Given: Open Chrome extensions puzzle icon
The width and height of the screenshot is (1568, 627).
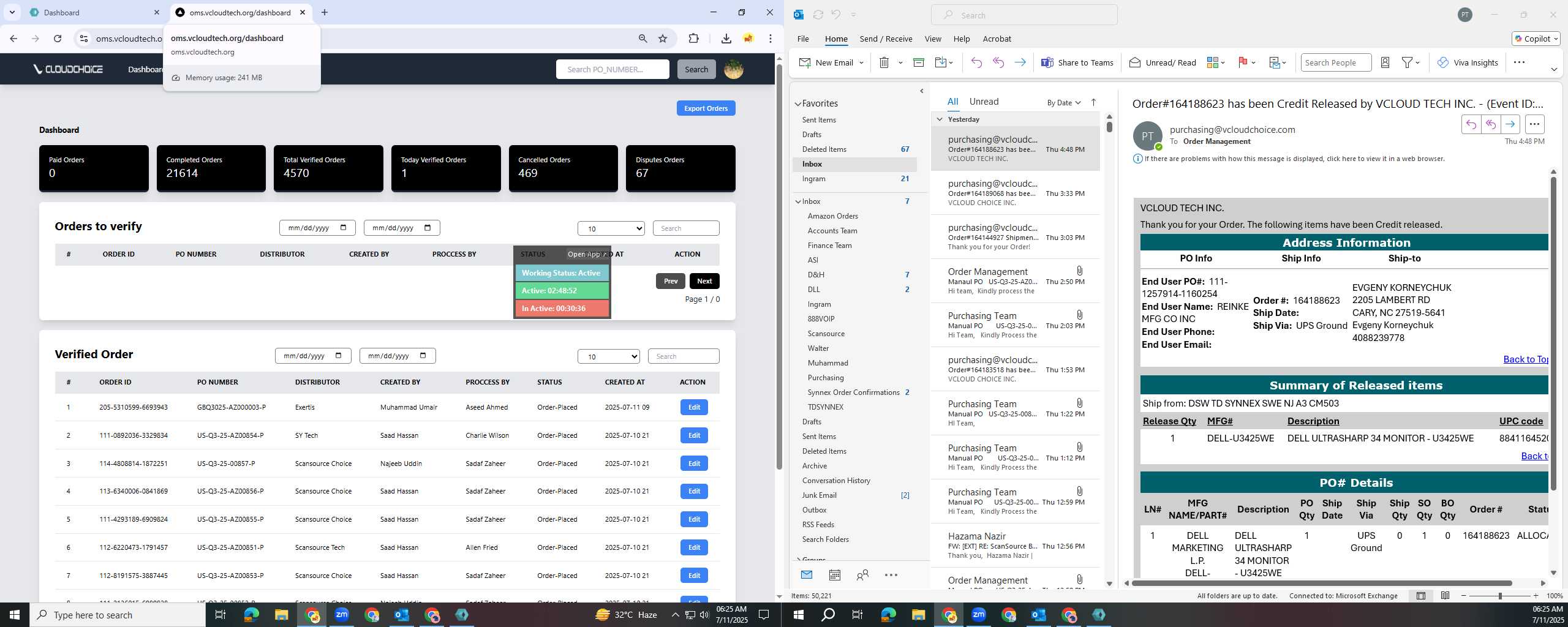Looking at the screenshot, I should (x=693, y=39).
